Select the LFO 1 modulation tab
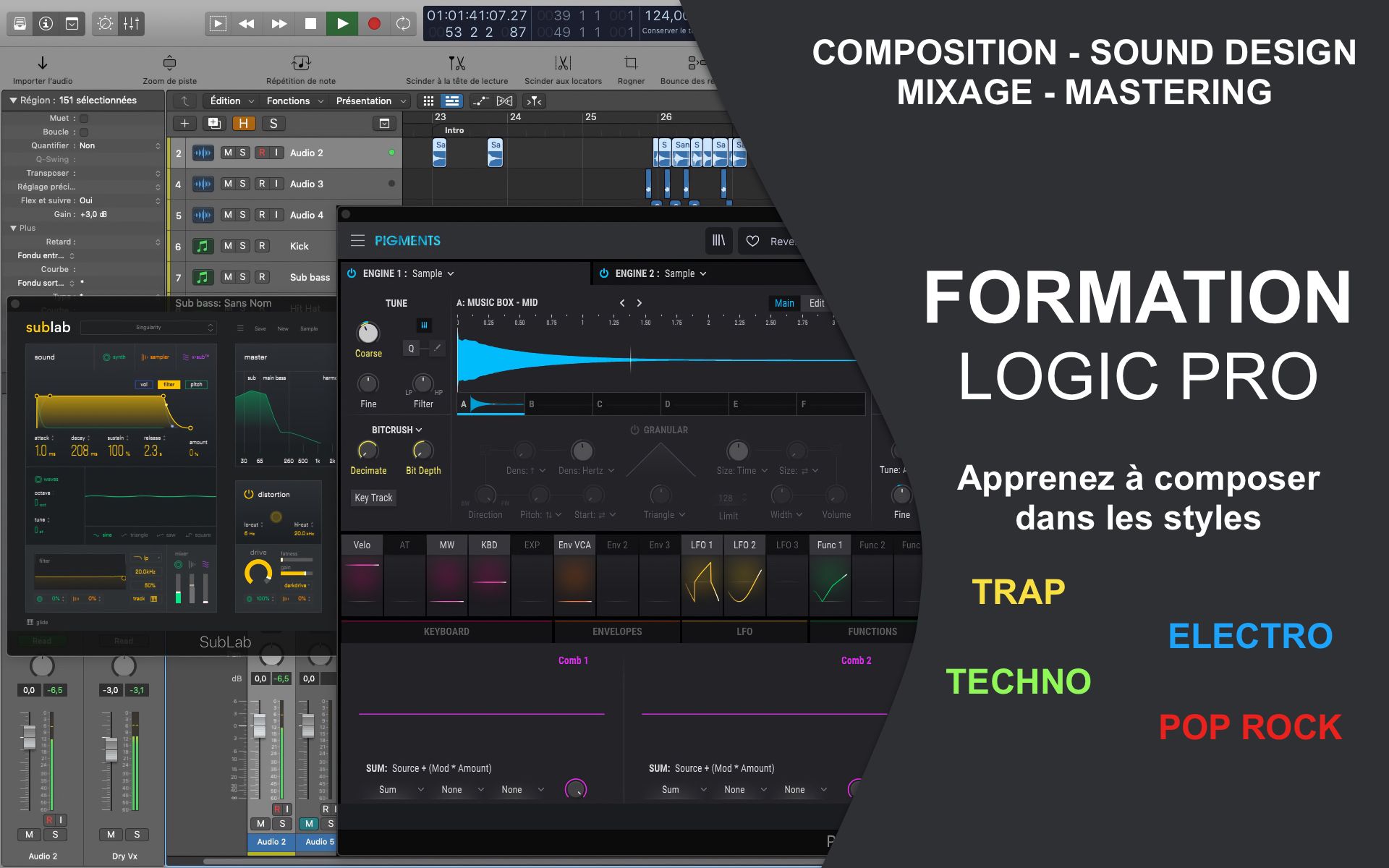Viewport: 1389px width, 868px height. 702,545
